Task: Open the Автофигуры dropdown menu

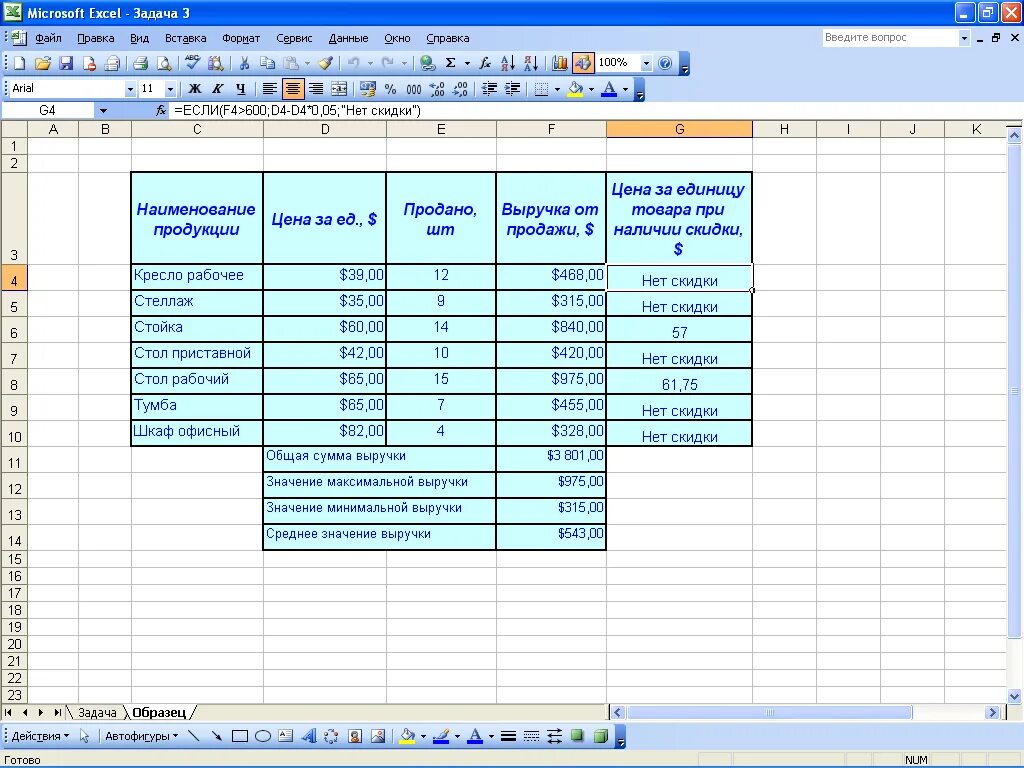Action: tap(142, 737)
